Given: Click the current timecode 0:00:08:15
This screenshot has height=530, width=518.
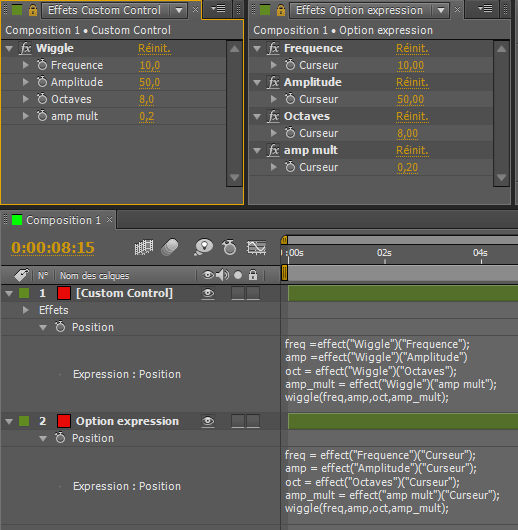Looking at the screenshot, I should (53, 247).
